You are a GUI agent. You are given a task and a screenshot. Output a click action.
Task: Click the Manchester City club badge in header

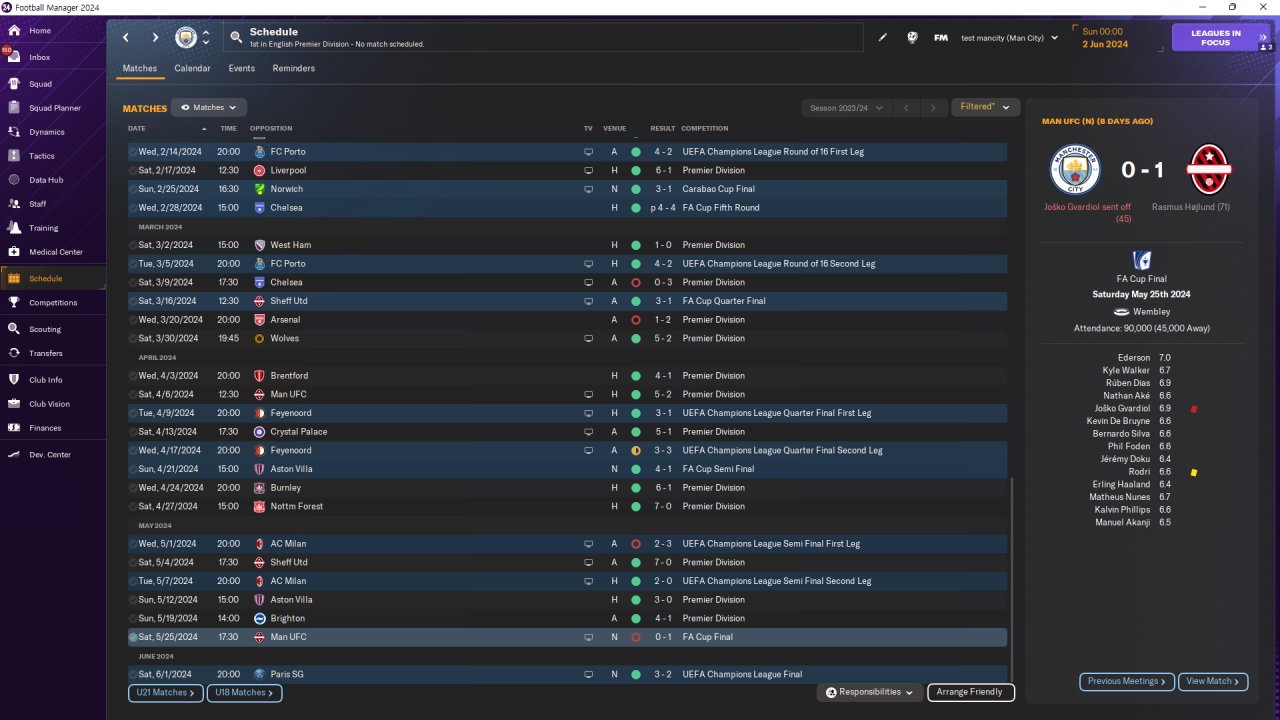(186, 38)
